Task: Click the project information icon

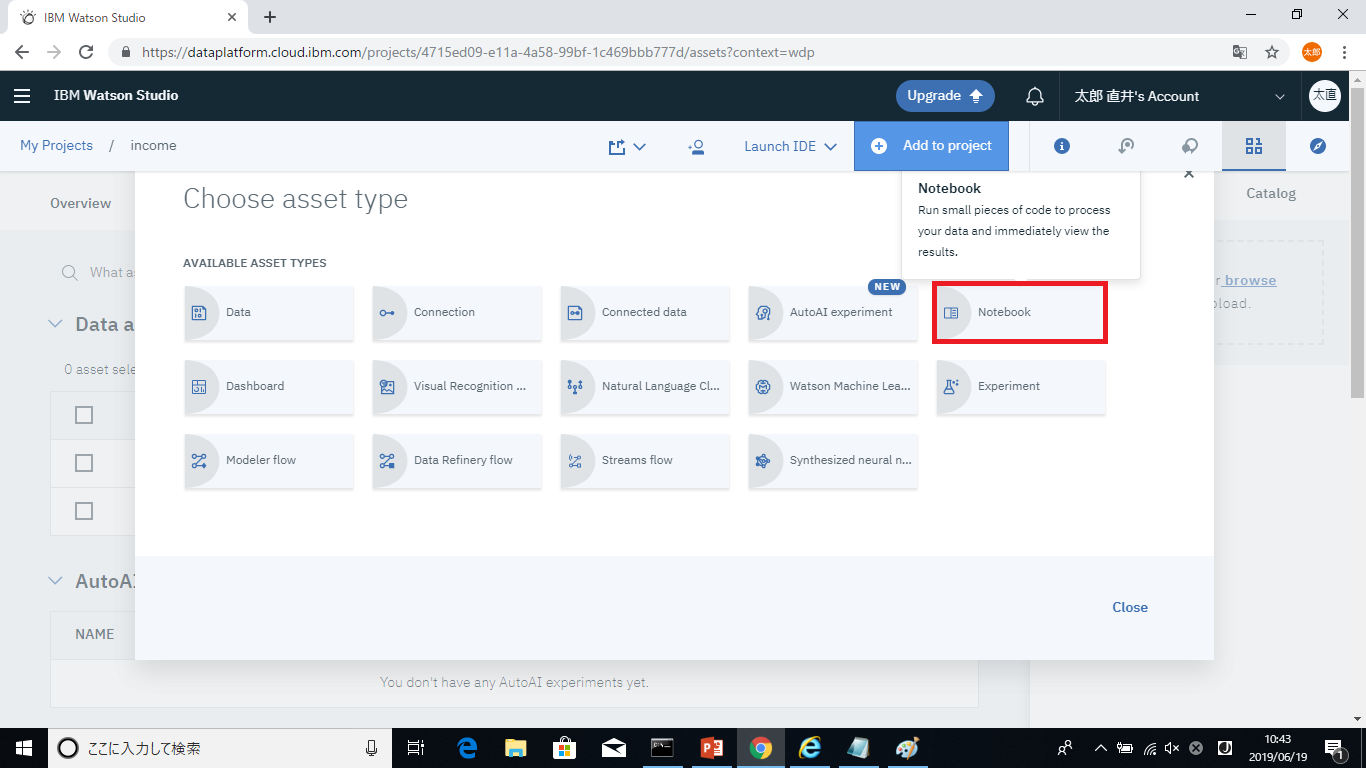Action: [1062, 146]
